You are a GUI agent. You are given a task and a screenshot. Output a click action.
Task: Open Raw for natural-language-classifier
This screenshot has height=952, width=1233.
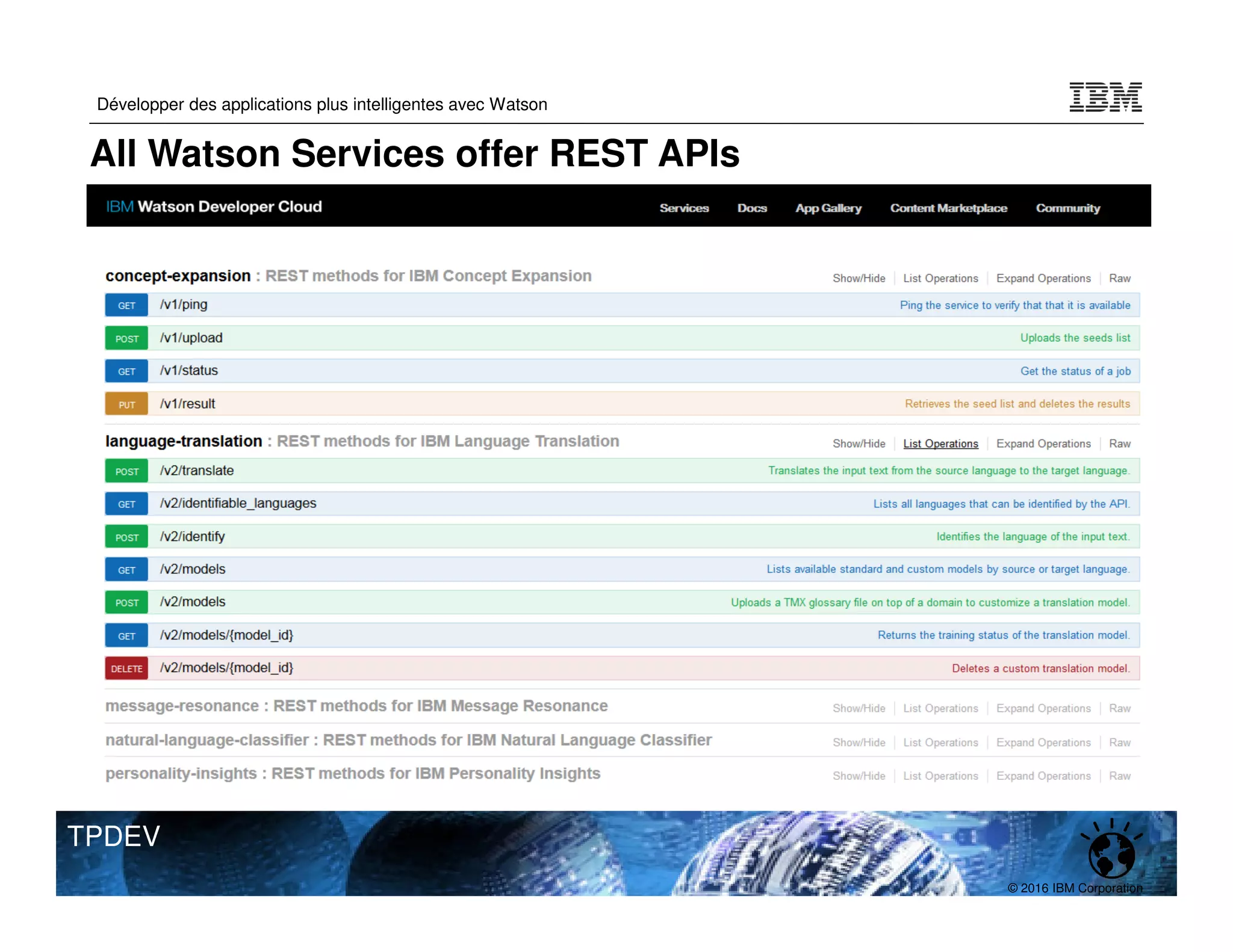[1120, 743]
